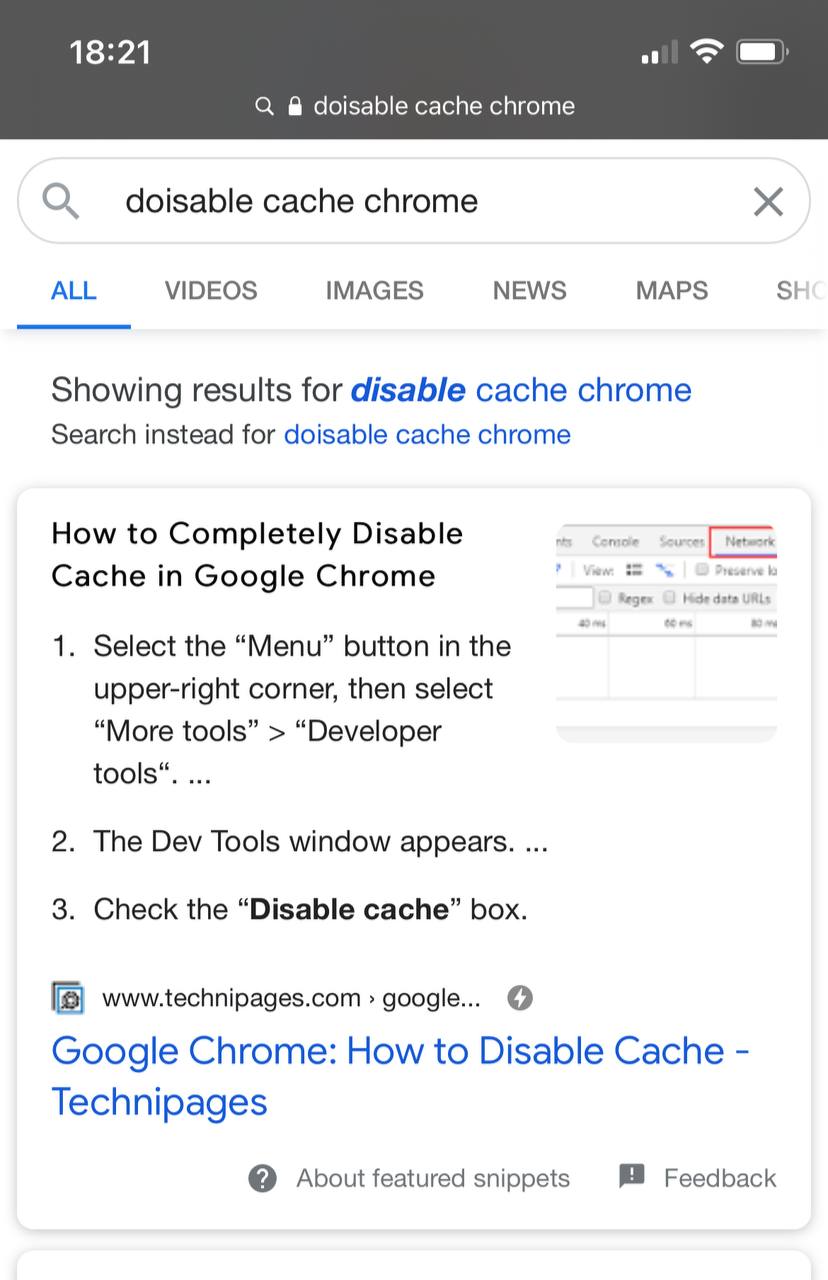The width and height of the screenshot is (828, 1280).
Task: Clear the search query with X
Action: point(767,202)
